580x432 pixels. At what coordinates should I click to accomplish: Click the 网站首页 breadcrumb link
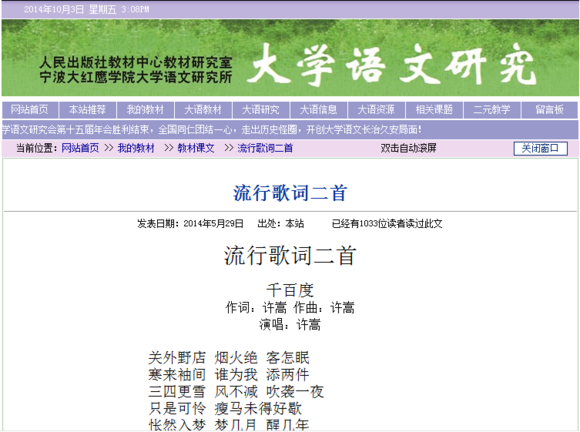pyautogui.click(x=80, y=148)
